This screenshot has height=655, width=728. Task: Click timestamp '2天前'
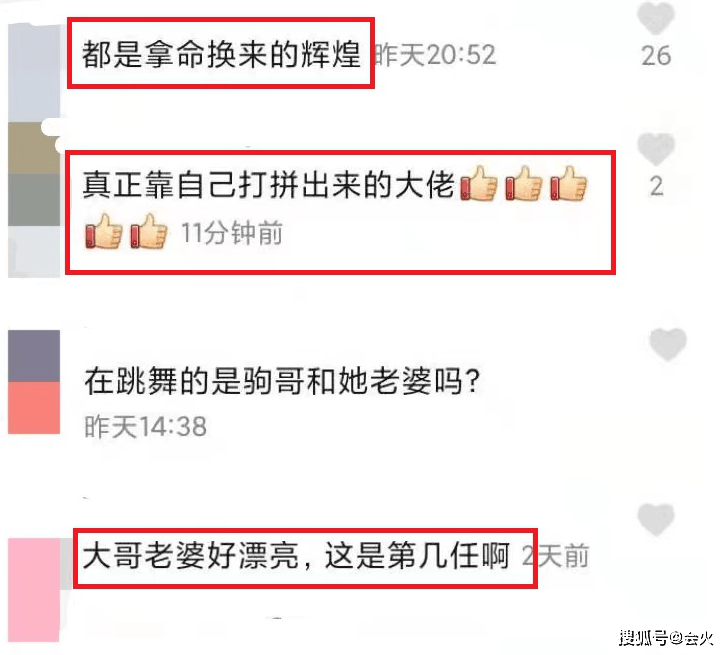click(555, 556)
